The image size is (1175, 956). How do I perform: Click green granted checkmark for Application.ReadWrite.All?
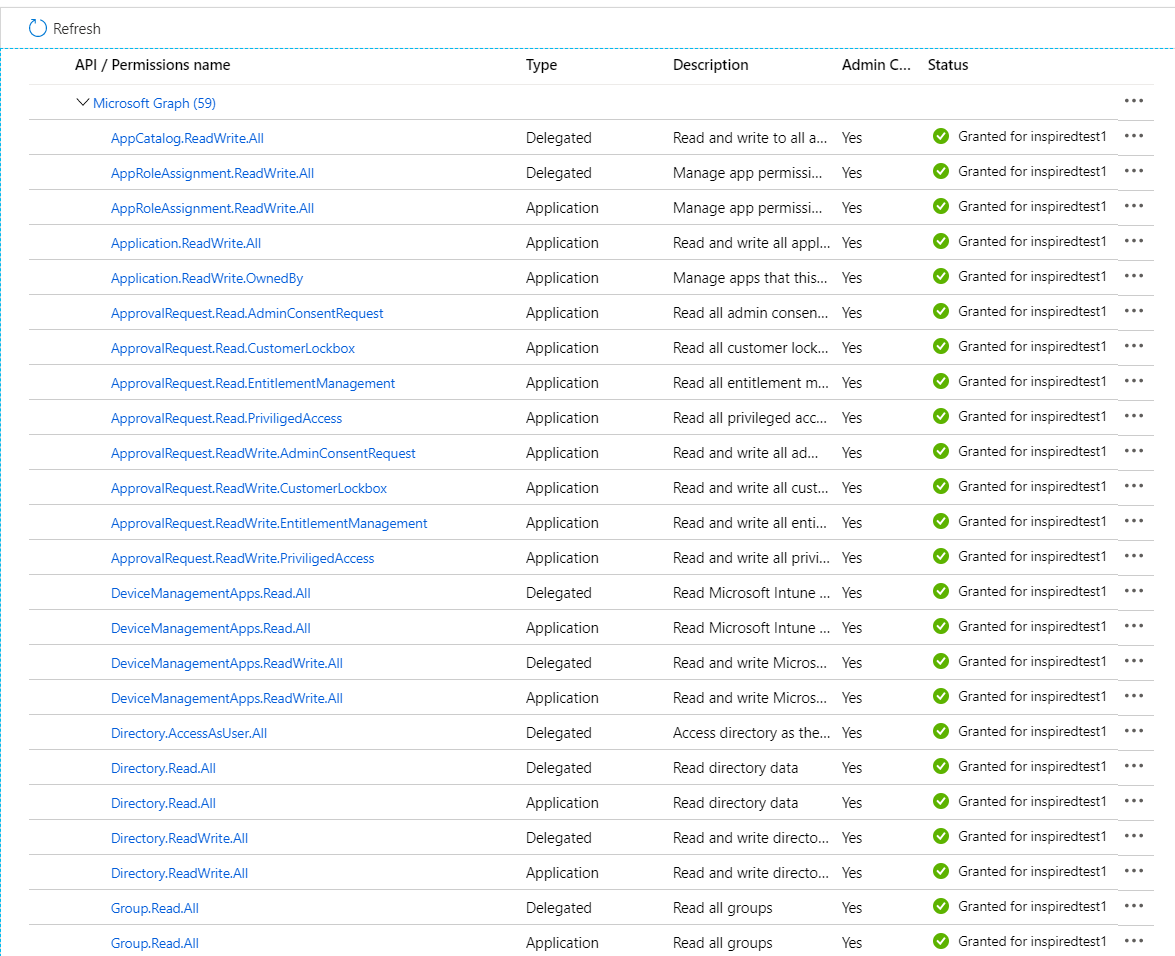(940, 241)
